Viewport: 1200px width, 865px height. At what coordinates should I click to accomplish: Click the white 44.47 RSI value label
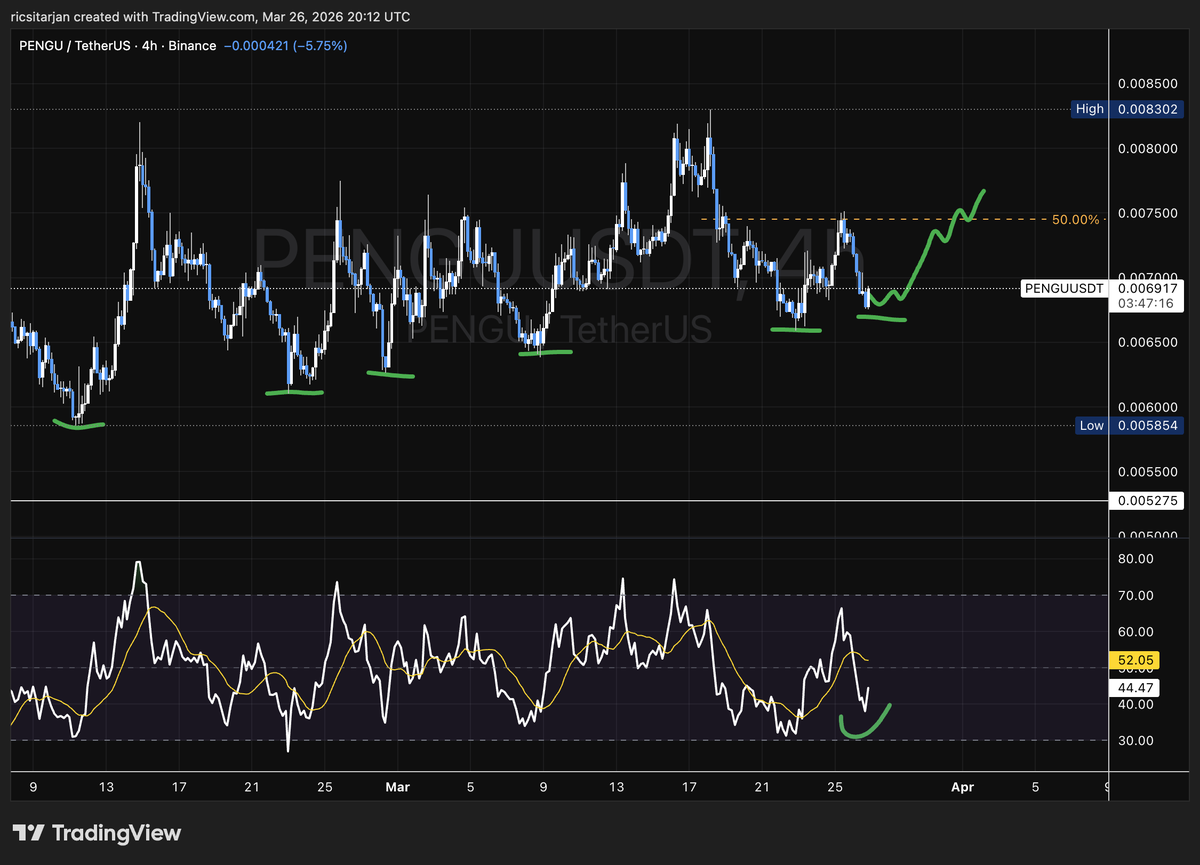(1134, 688)
